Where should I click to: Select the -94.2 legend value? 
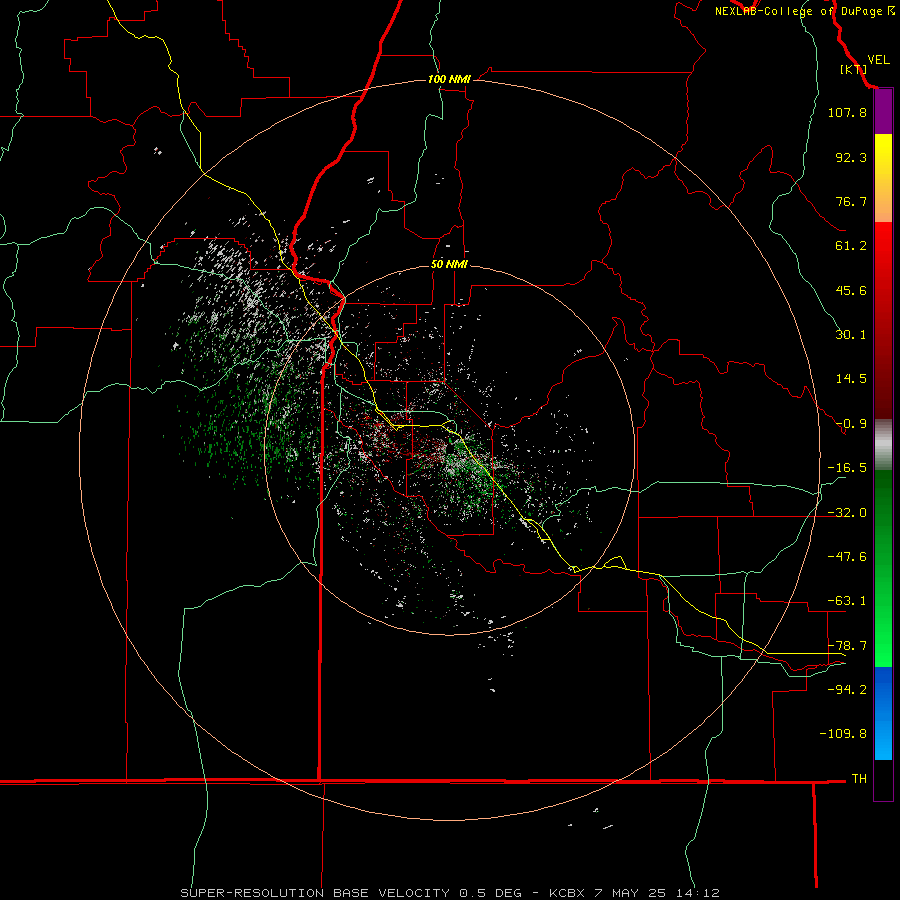[847, 690]
